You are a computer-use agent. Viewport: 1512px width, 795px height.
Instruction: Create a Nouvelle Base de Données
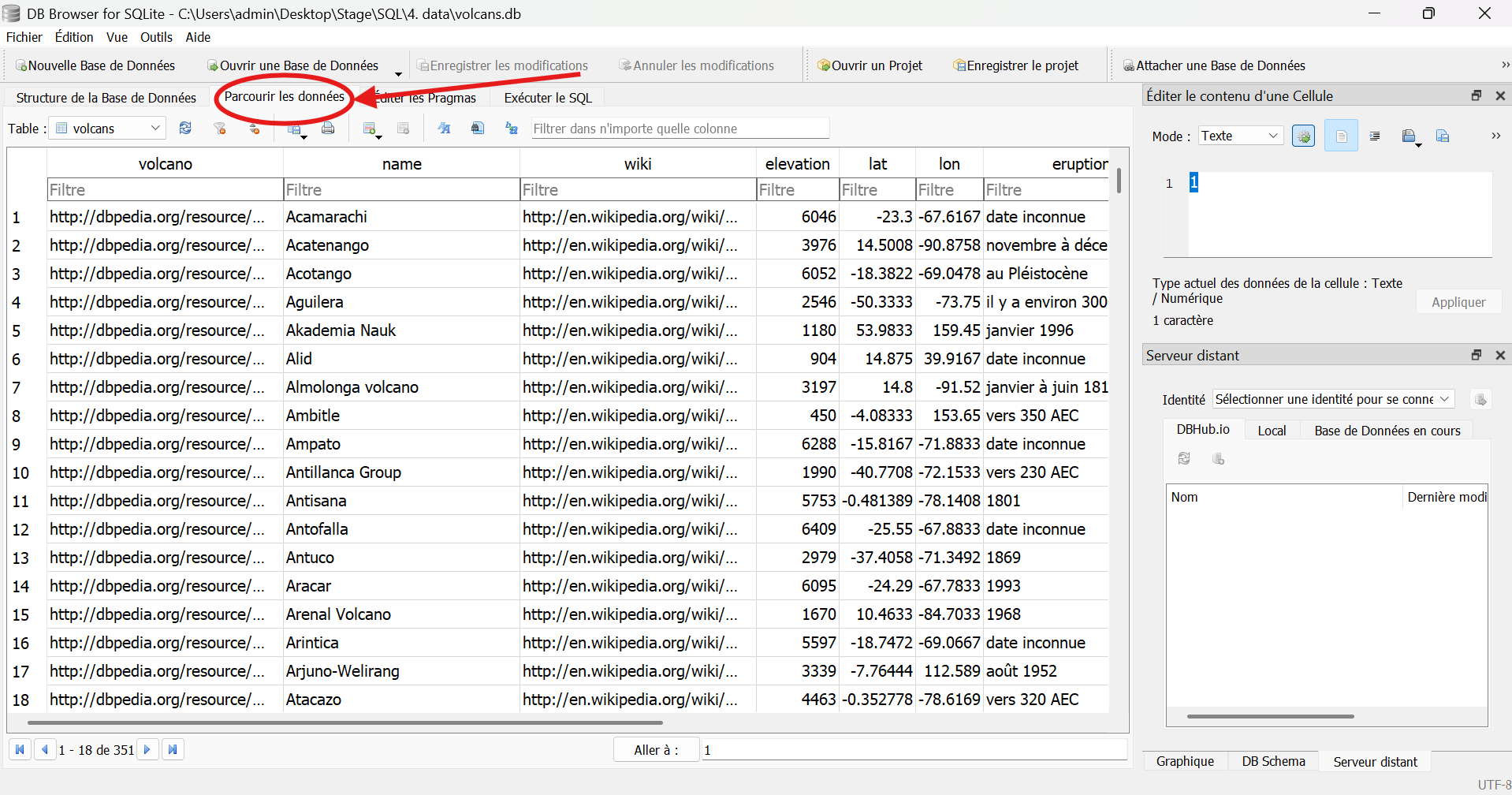(x=95, y=65)
